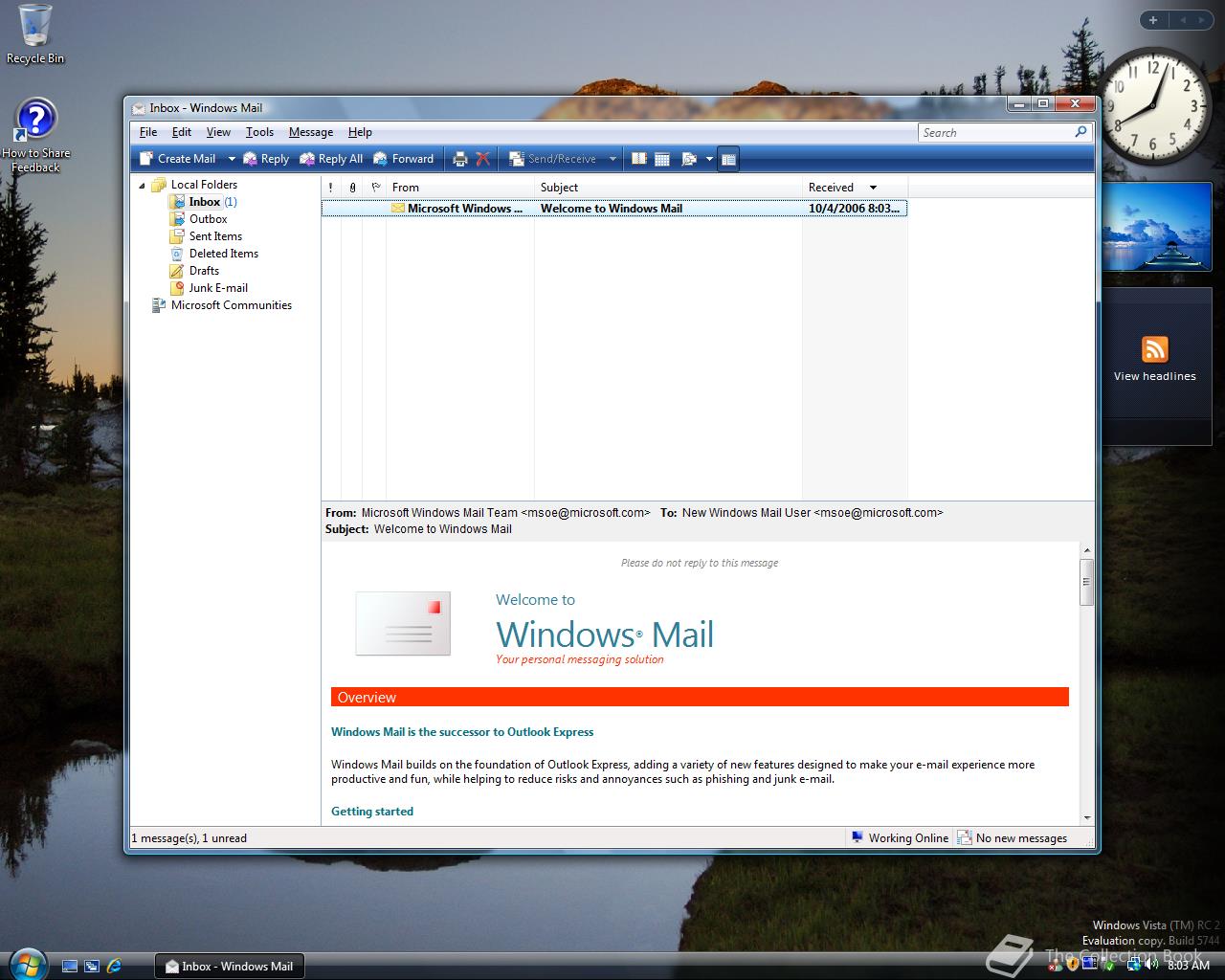Screen dimensions: 1225x980
Task: Open the Message menu
Action: tap(311, 132)
